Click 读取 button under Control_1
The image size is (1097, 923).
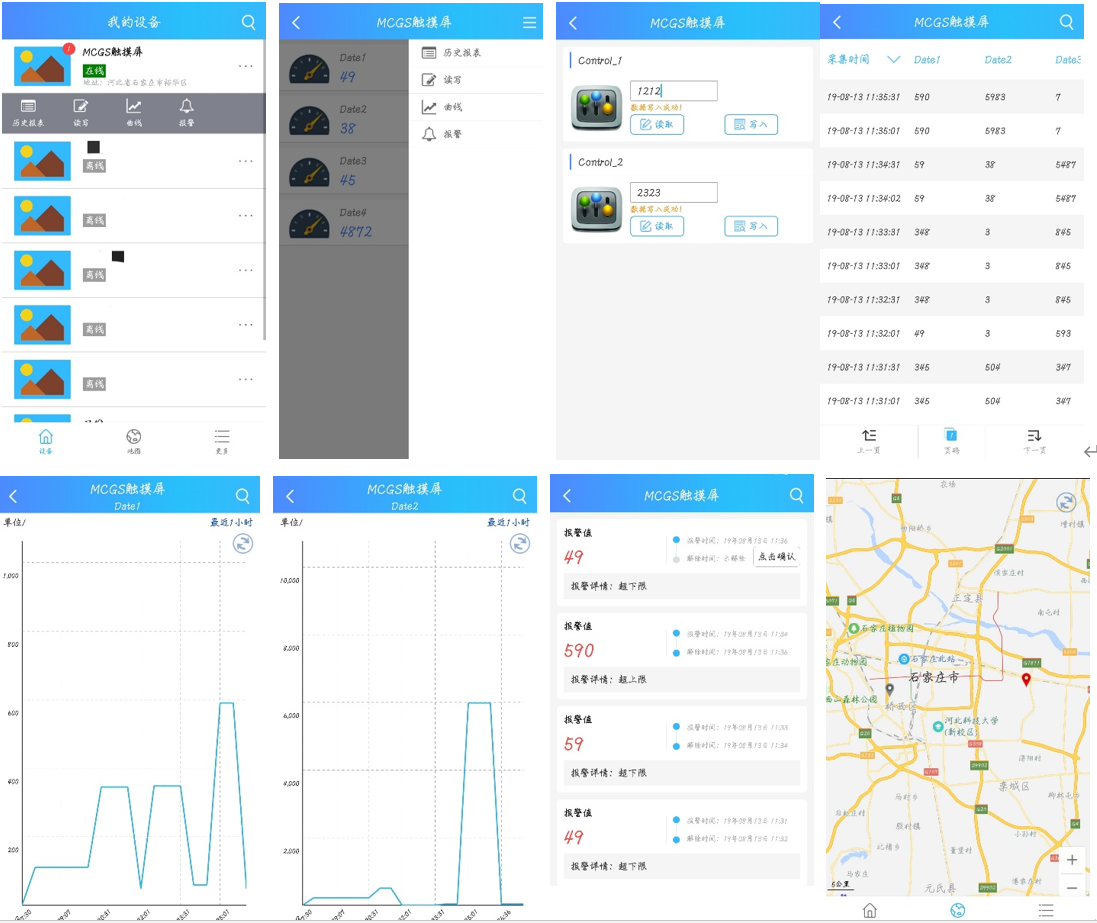pyautogui.click(x=657, y=125)
